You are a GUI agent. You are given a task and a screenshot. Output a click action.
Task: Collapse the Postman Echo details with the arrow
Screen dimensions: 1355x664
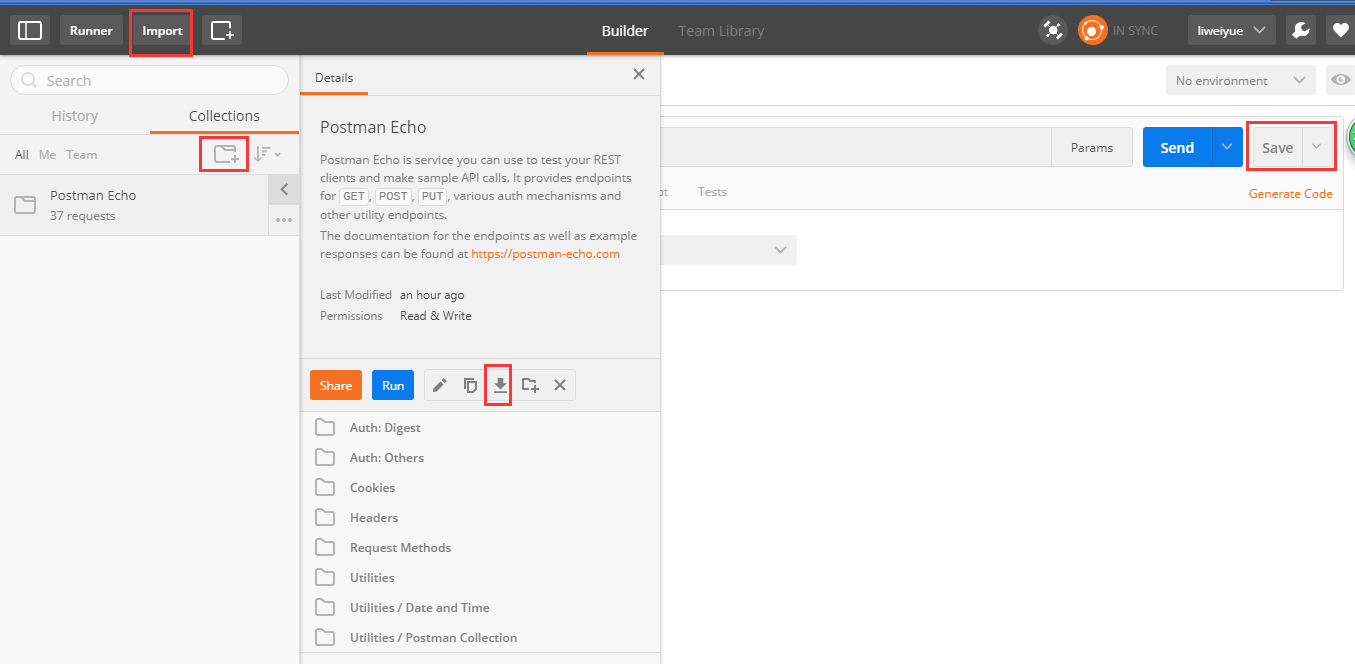point(284,189)
